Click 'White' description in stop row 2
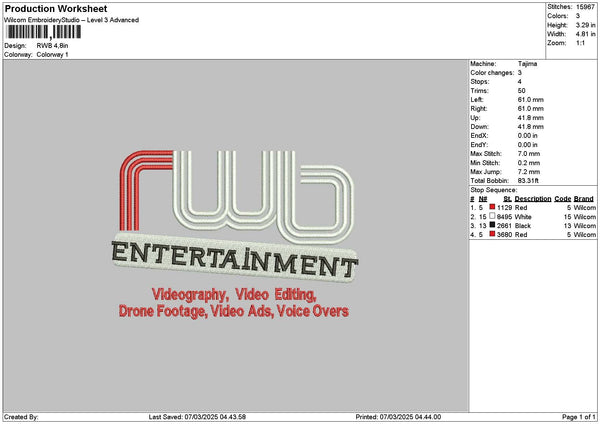This screenshot has width=600, height=424. point(523,217)
